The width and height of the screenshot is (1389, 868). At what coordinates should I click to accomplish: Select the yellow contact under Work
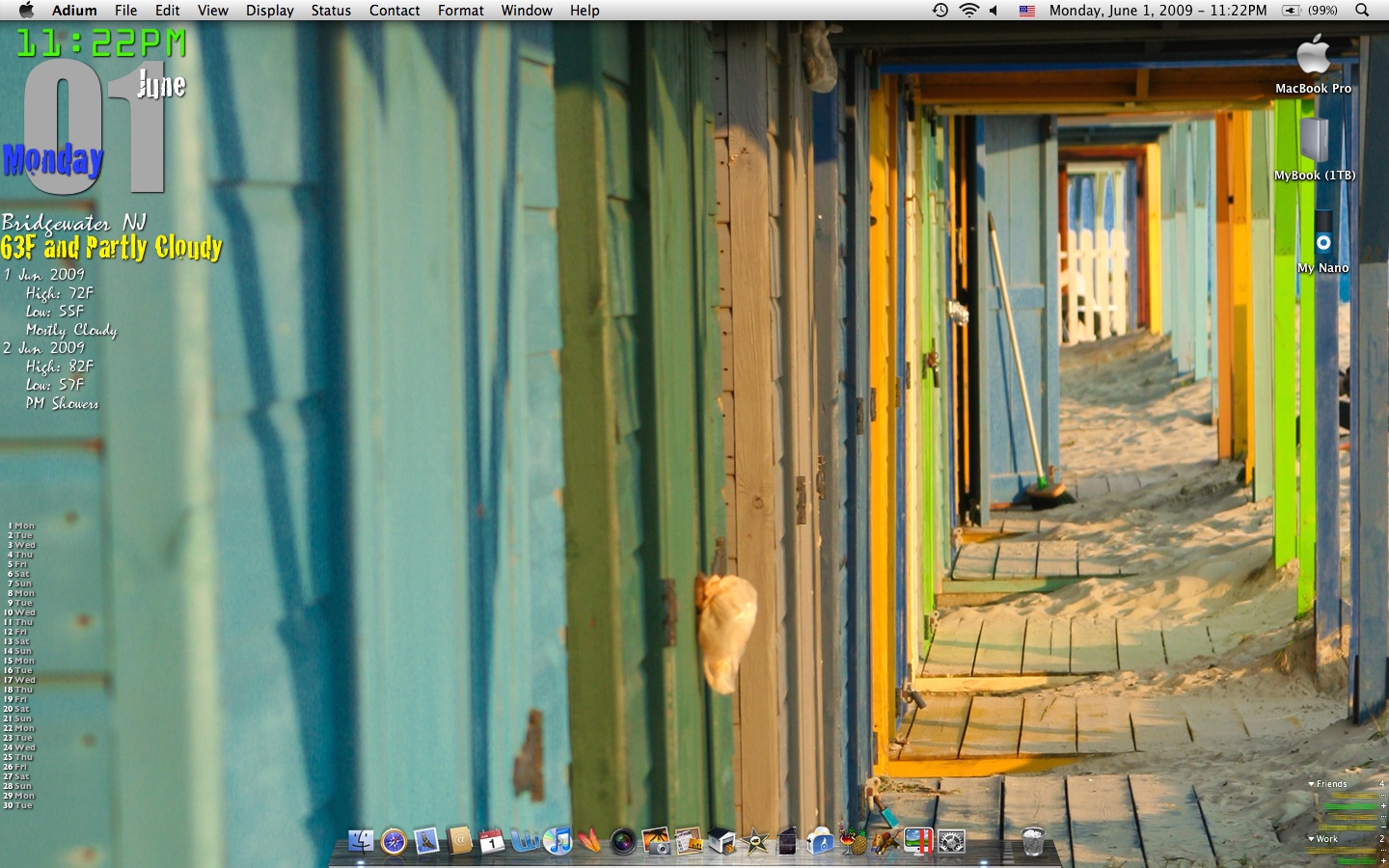[1340, 850]
